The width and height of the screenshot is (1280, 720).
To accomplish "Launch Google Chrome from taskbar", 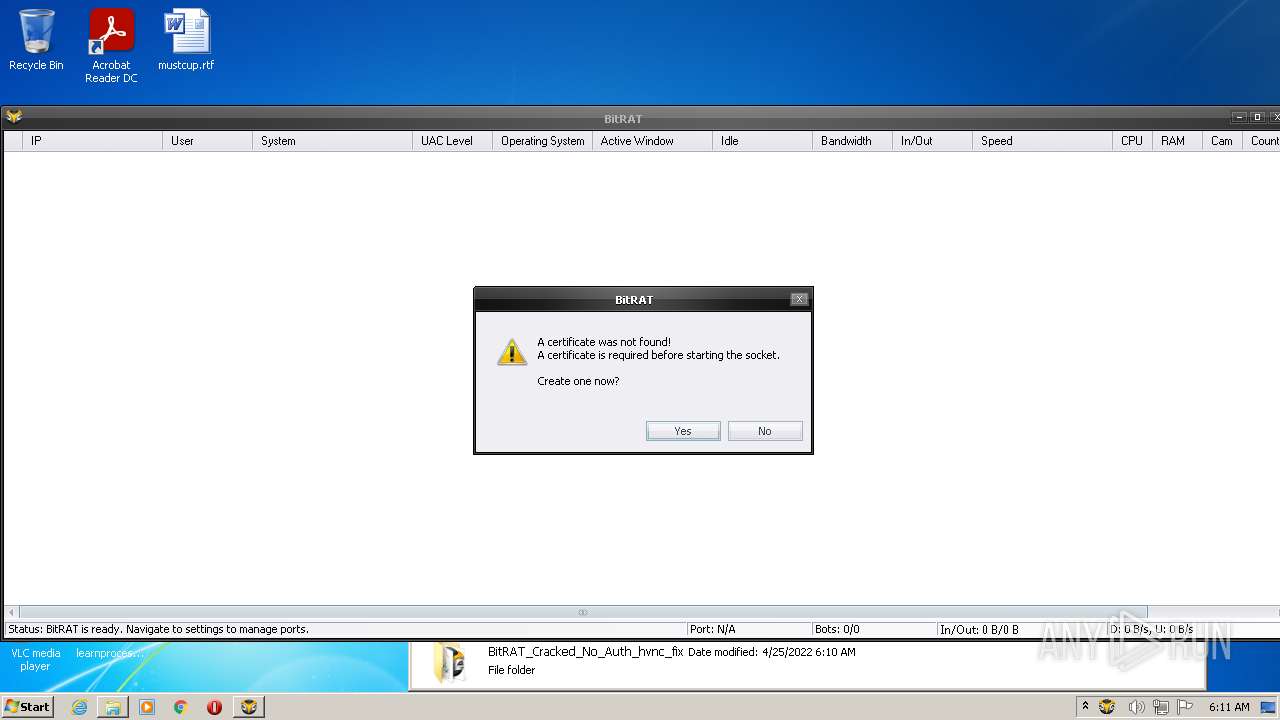I will point(181,707).
